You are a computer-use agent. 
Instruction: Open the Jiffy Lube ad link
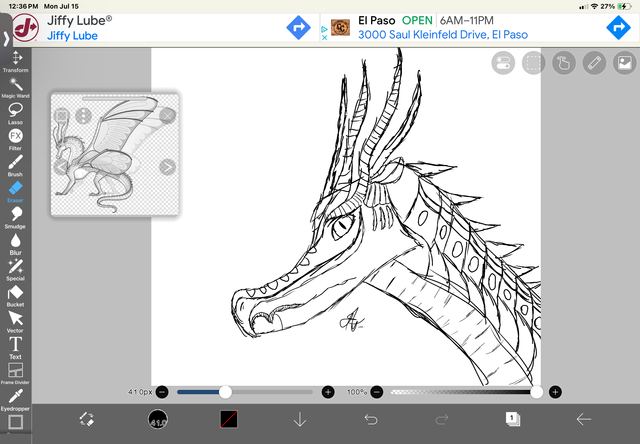click(x=73, y=36)
